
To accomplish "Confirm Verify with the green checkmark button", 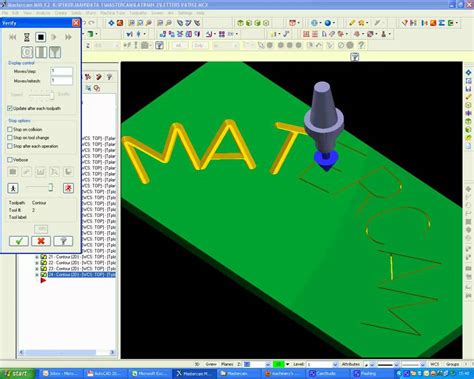I will pyautogui.click(x=19, y=241).
